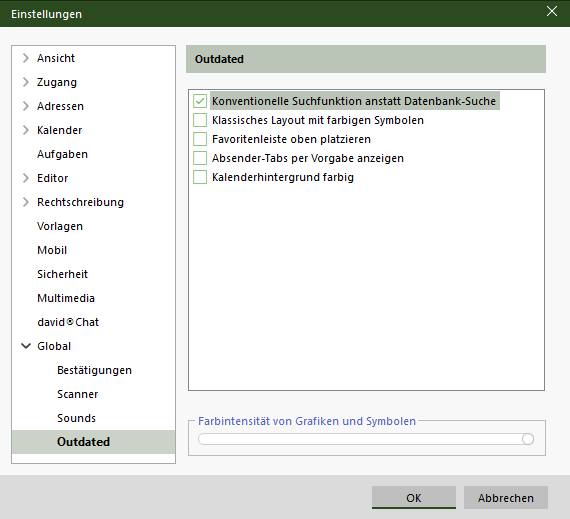Select Kalender in the tree
Screen dimensions: 570x519
[60, 130]
